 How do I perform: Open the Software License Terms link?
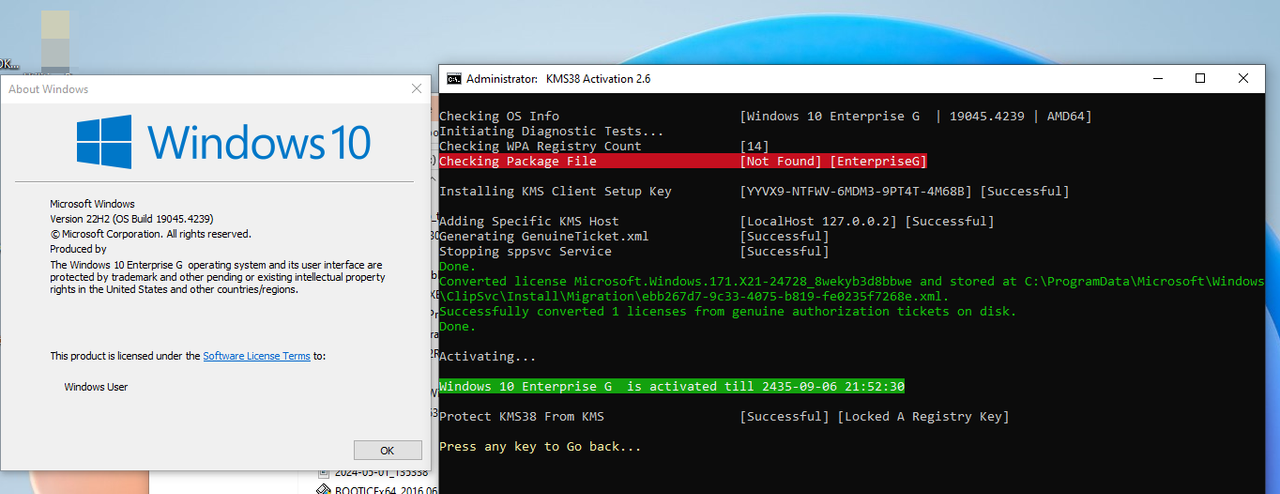coord(256,356)
